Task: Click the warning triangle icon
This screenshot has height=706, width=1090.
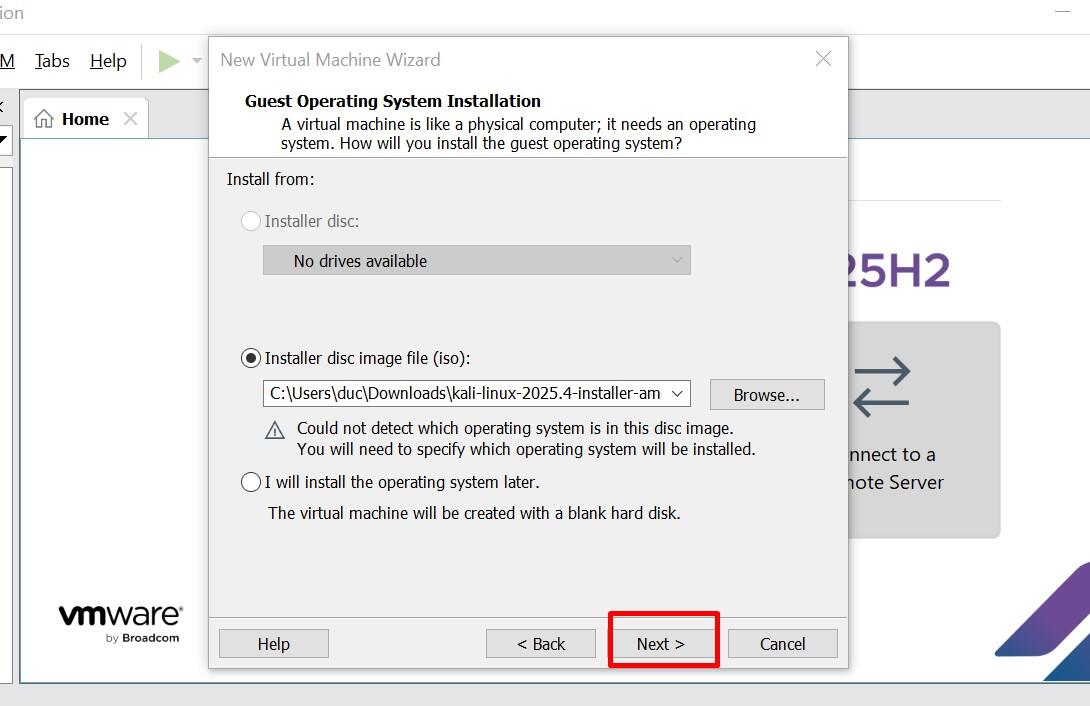Action: 275,431
